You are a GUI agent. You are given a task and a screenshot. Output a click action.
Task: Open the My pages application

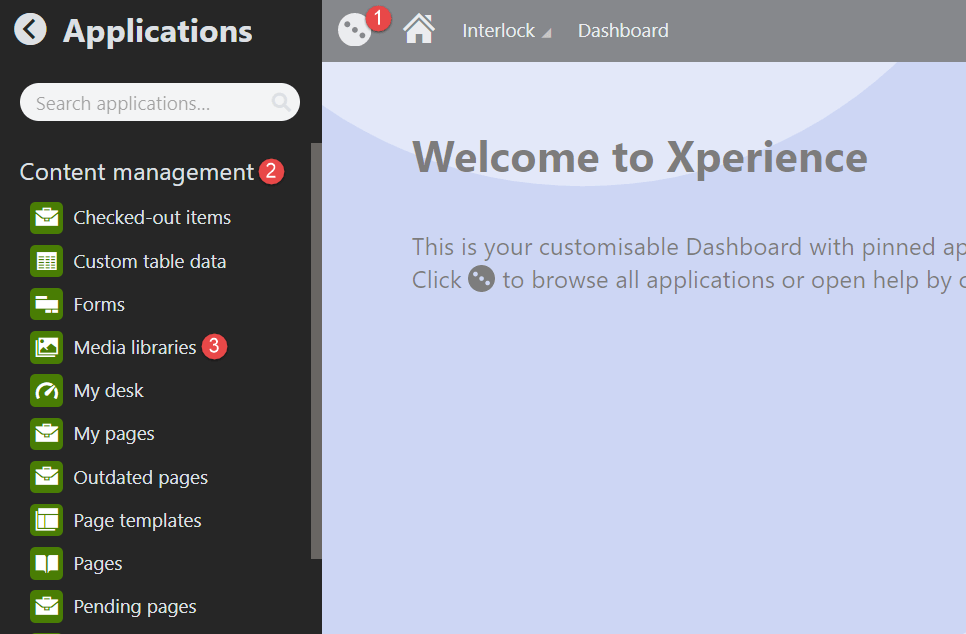click(x=114, y=434)
